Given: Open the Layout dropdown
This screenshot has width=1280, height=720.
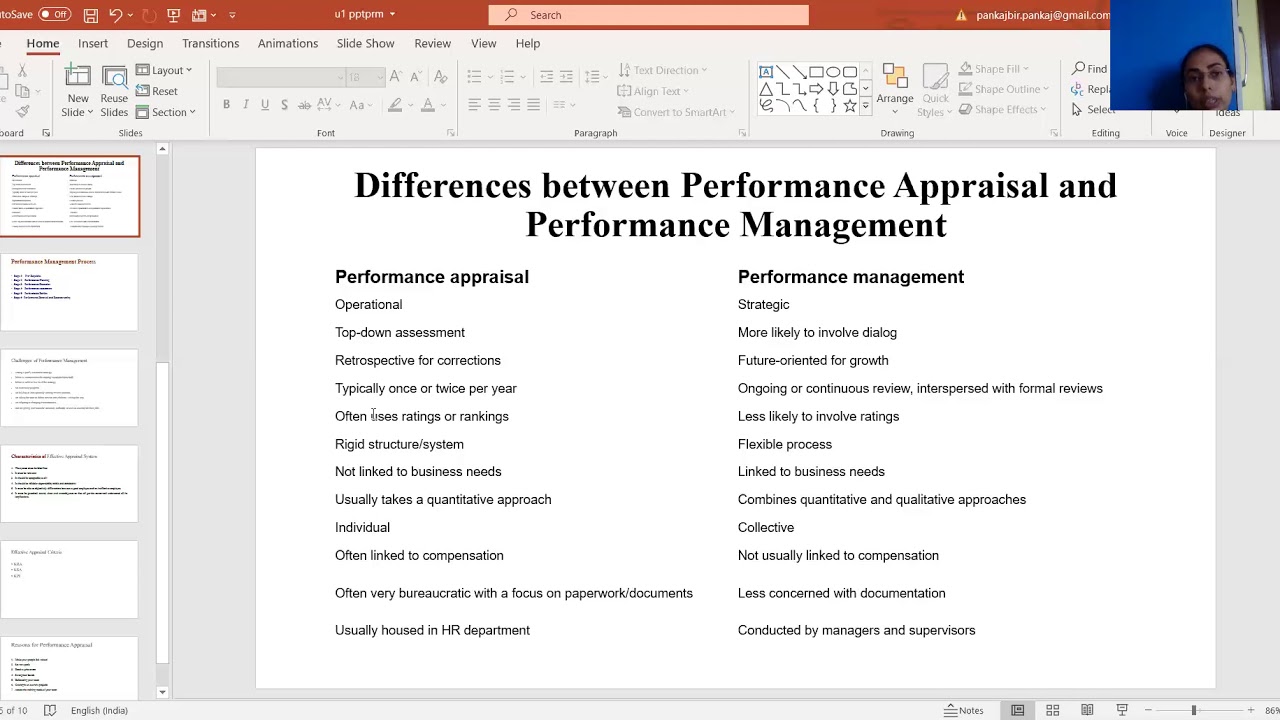Looking at the screenshot, I should pyautogui.click(x=164, y=70).
